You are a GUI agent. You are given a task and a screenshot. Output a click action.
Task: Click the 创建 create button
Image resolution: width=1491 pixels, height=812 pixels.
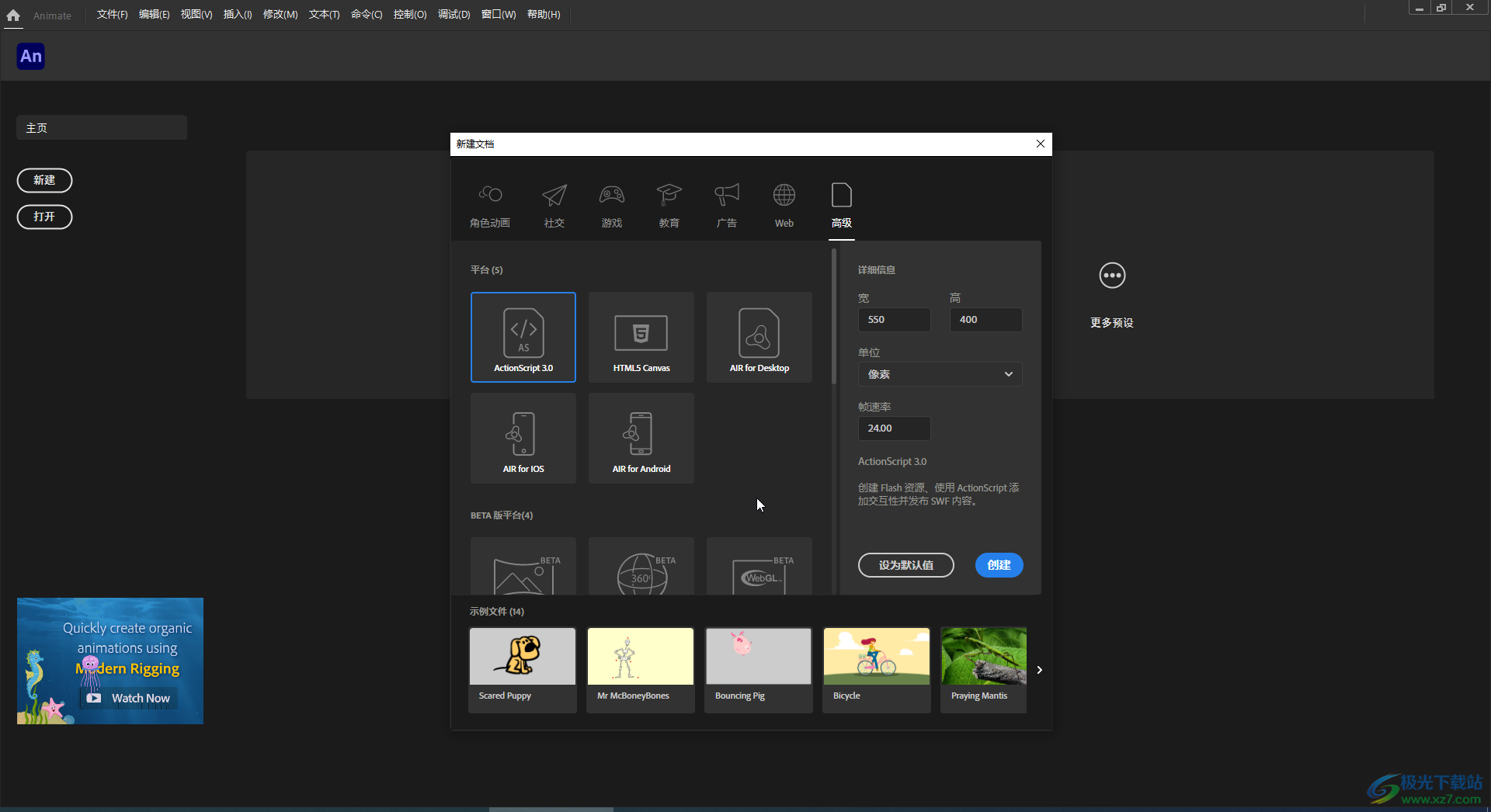click(999, 565)
